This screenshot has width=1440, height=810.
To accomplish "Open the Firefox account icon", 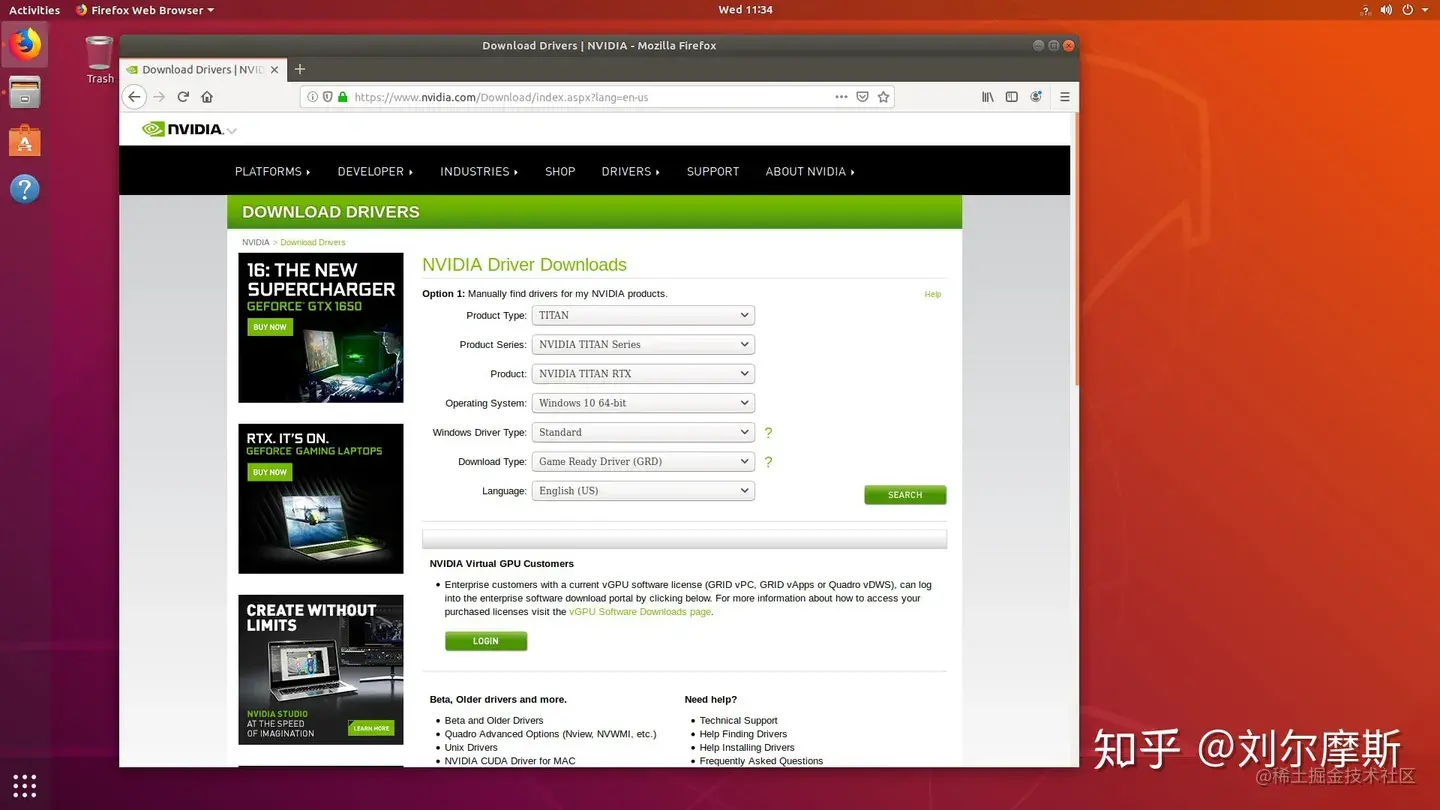I will (1036, 97).
